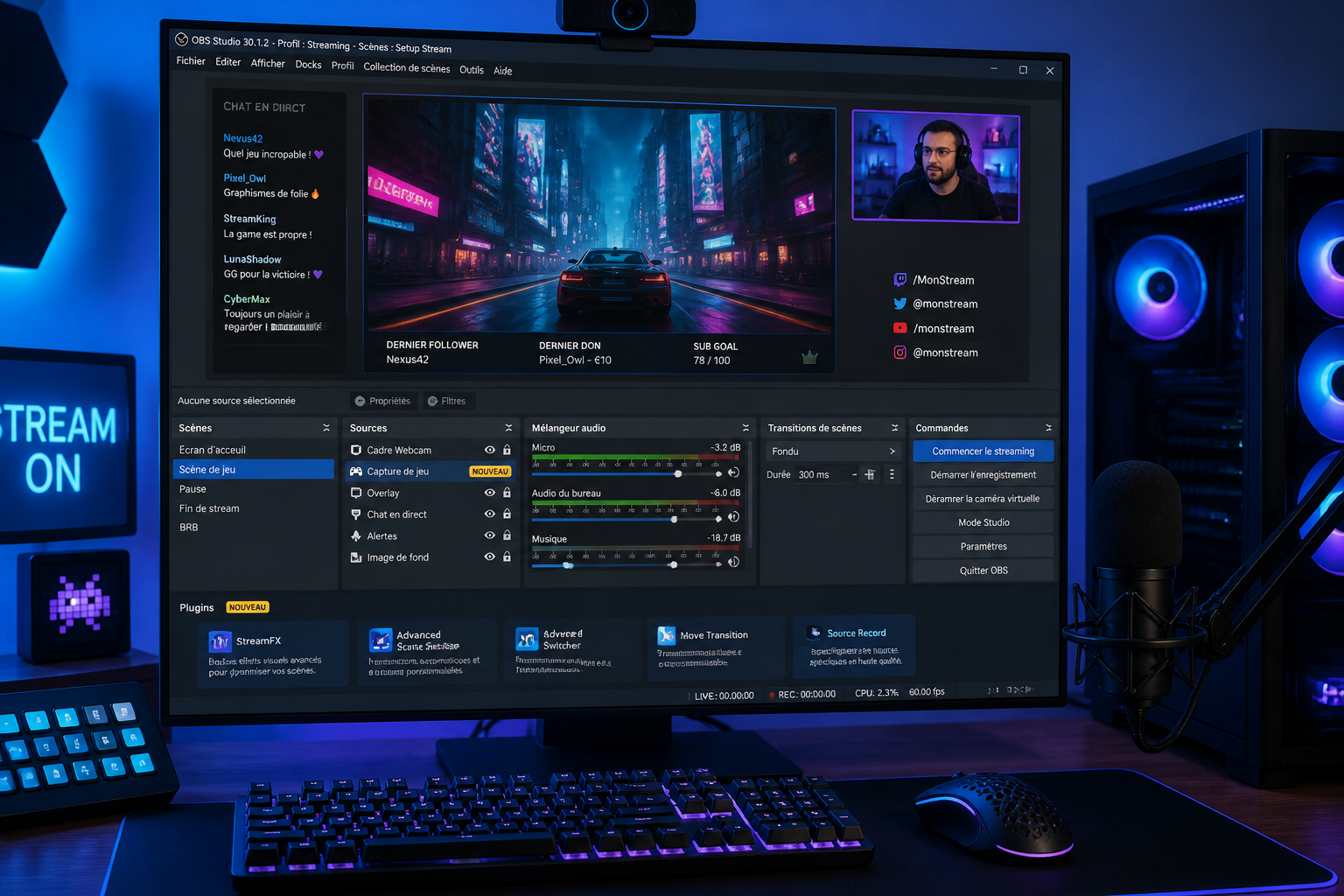Enable Mode Studio

coord(983,522)
